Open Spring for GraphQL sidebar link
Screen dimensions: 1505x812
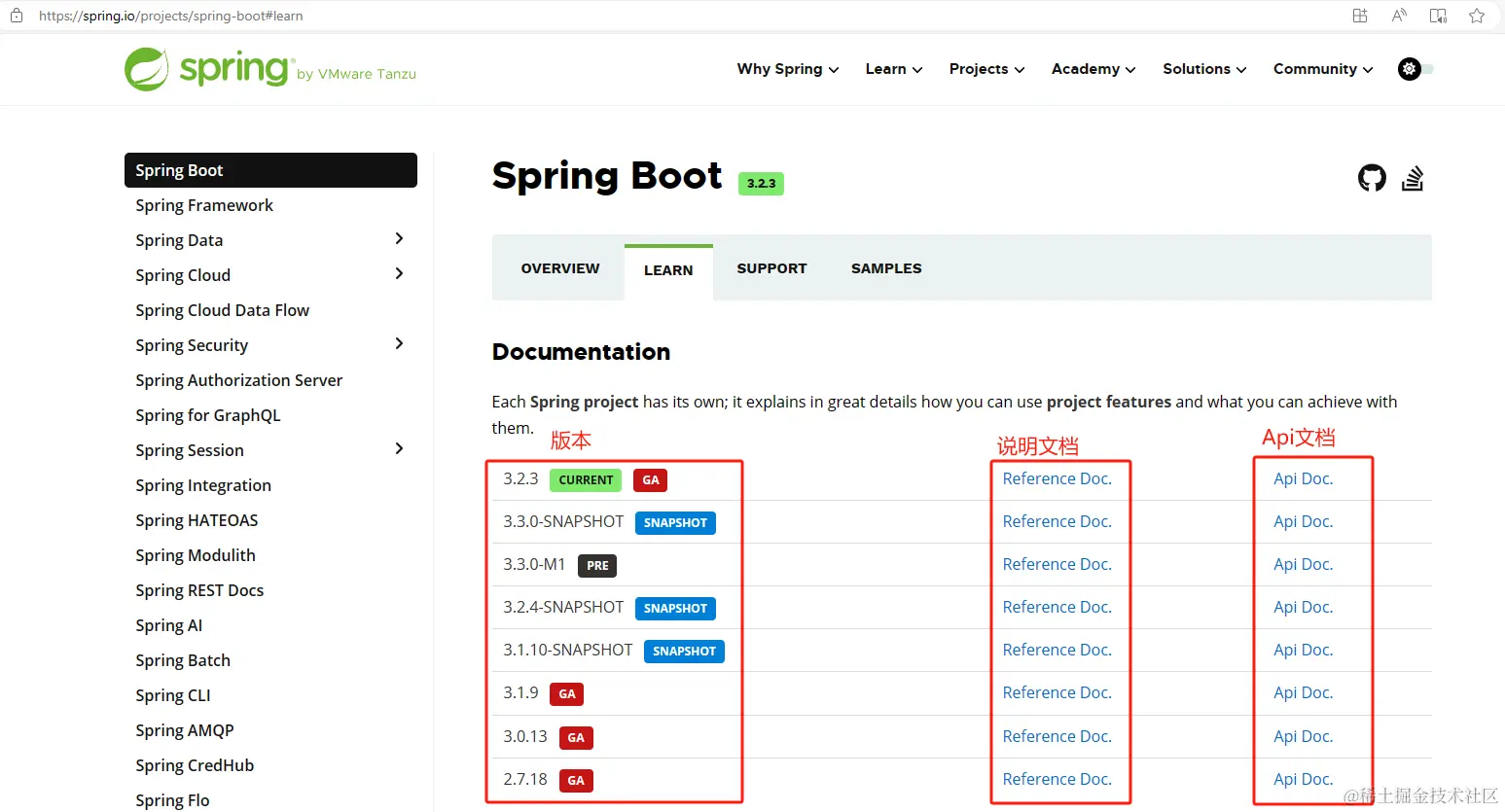[x=208, y=415]
